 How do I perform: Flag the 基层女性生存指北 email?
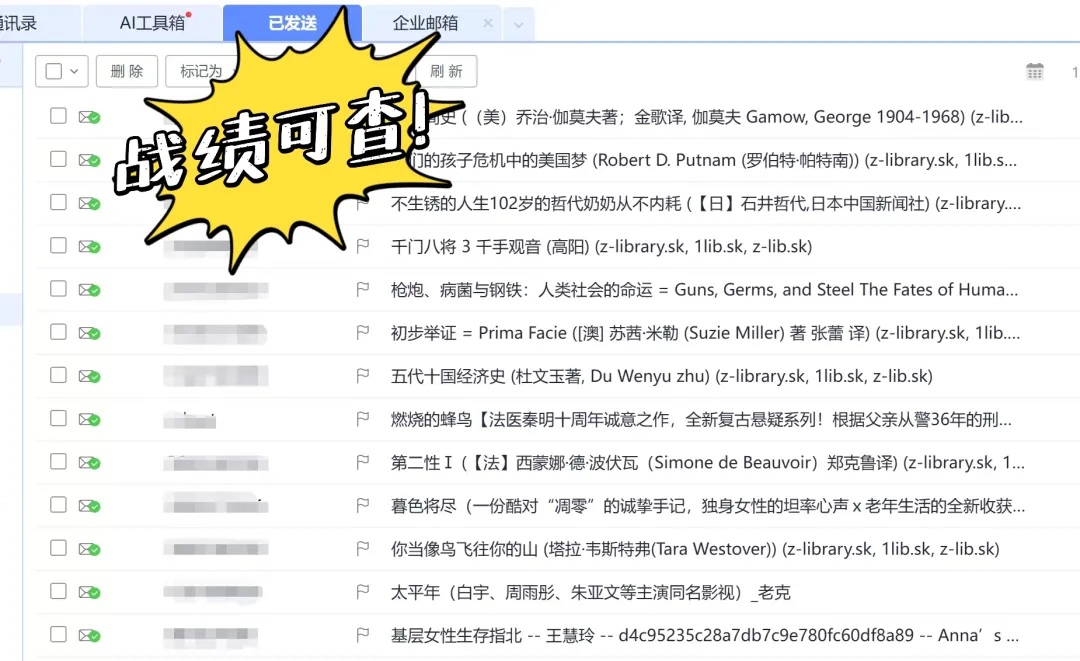[363, 635]
